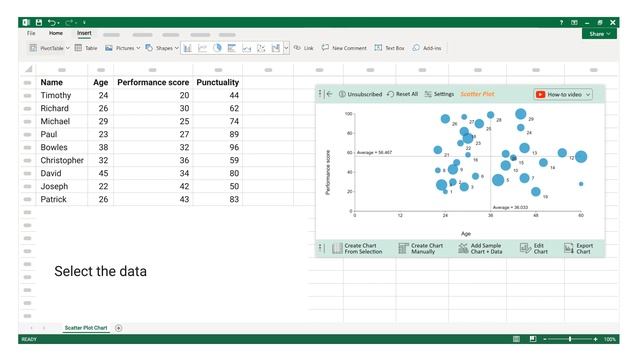Click the Edit Chart button
The width and height of the screenshot is (640, 360).
coord(534,249)
